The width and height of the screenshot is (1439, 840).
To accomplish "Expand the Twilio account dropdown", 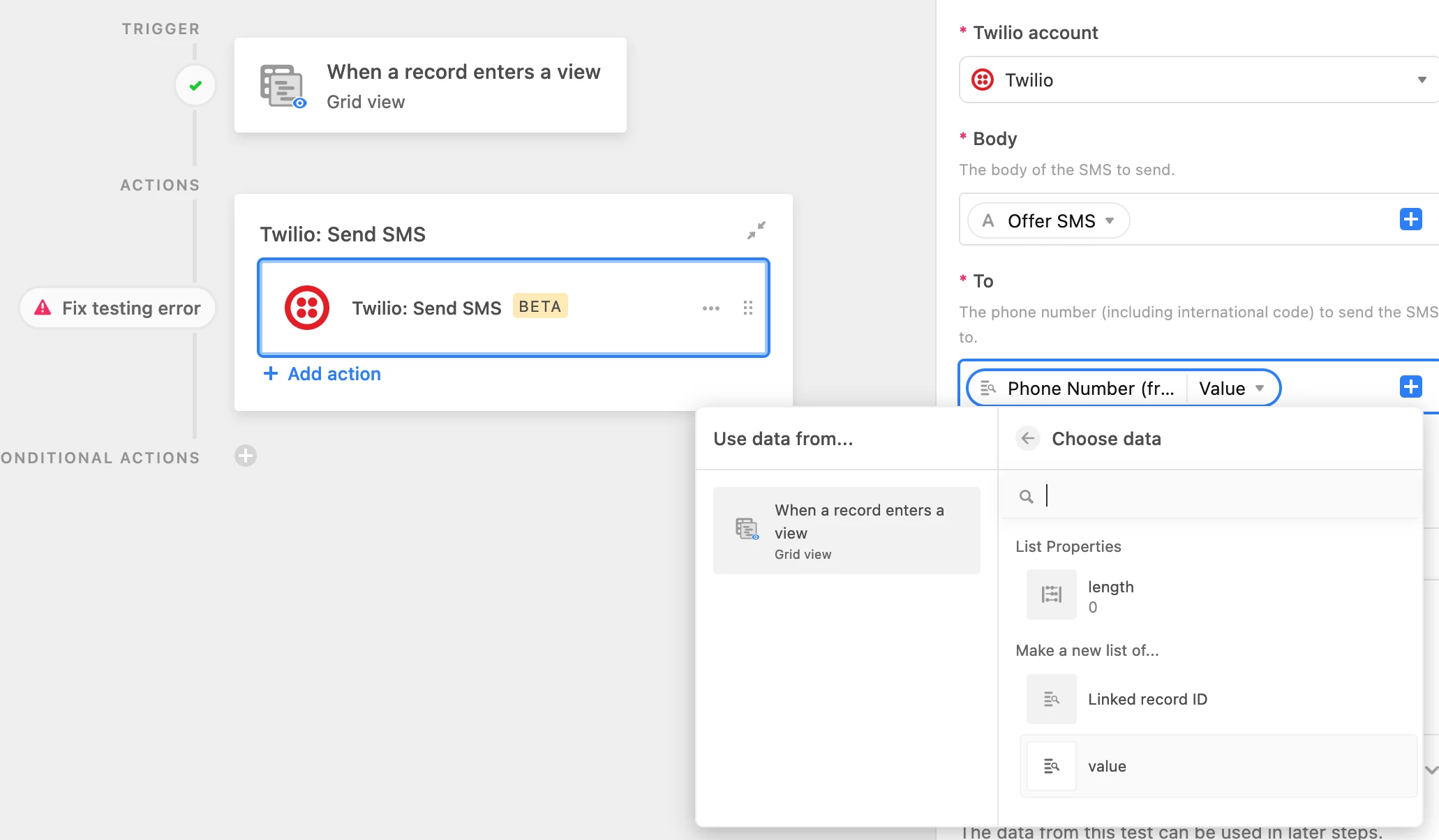I will (1421, 80).
